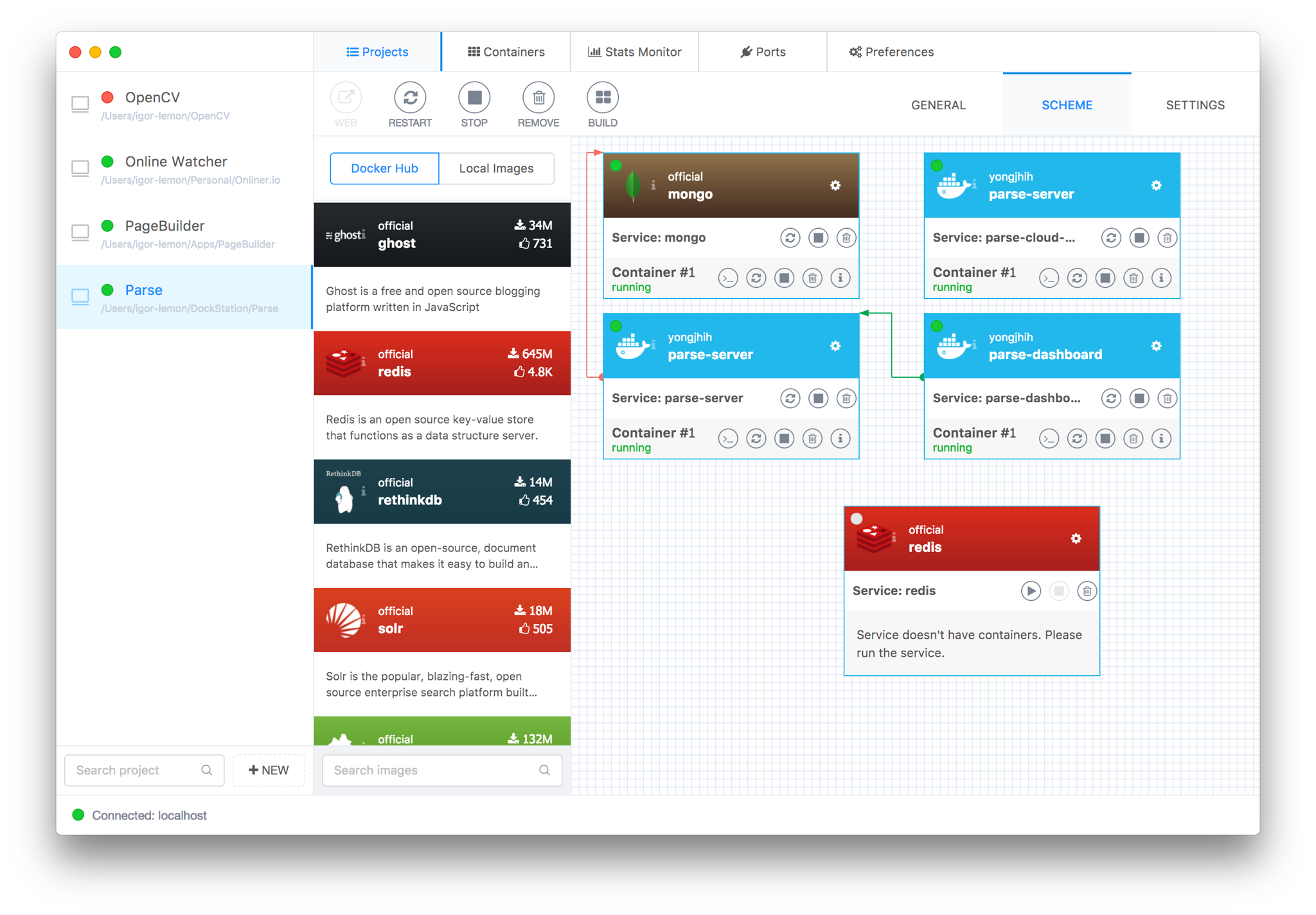The width and height of the screenshot is (1316, 915).
Task: Toggle the OpenCV project monitor checkbox
Action: pos(80,103)
